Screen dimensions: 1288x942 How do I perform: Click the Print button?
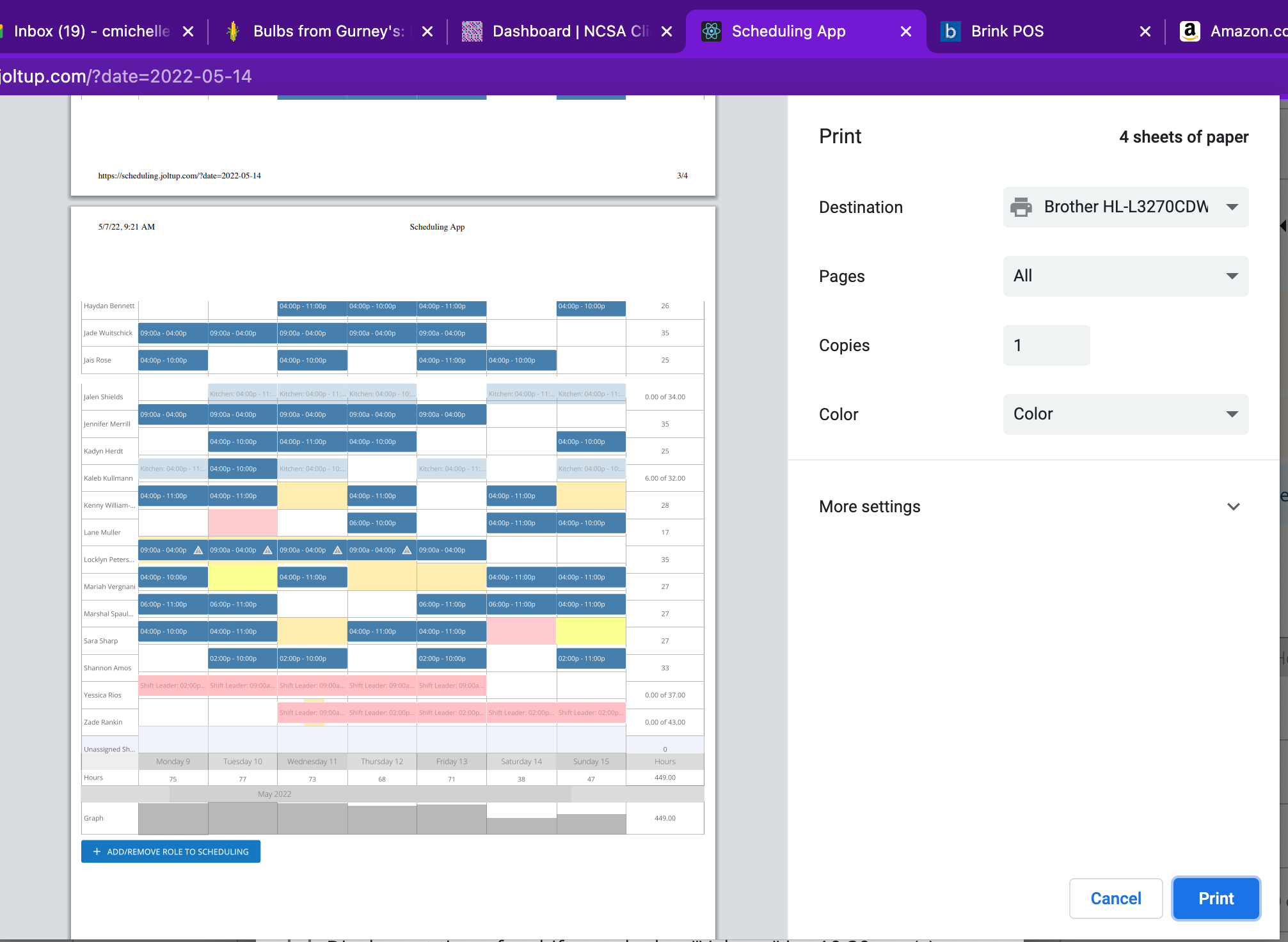coord(1215,899)
